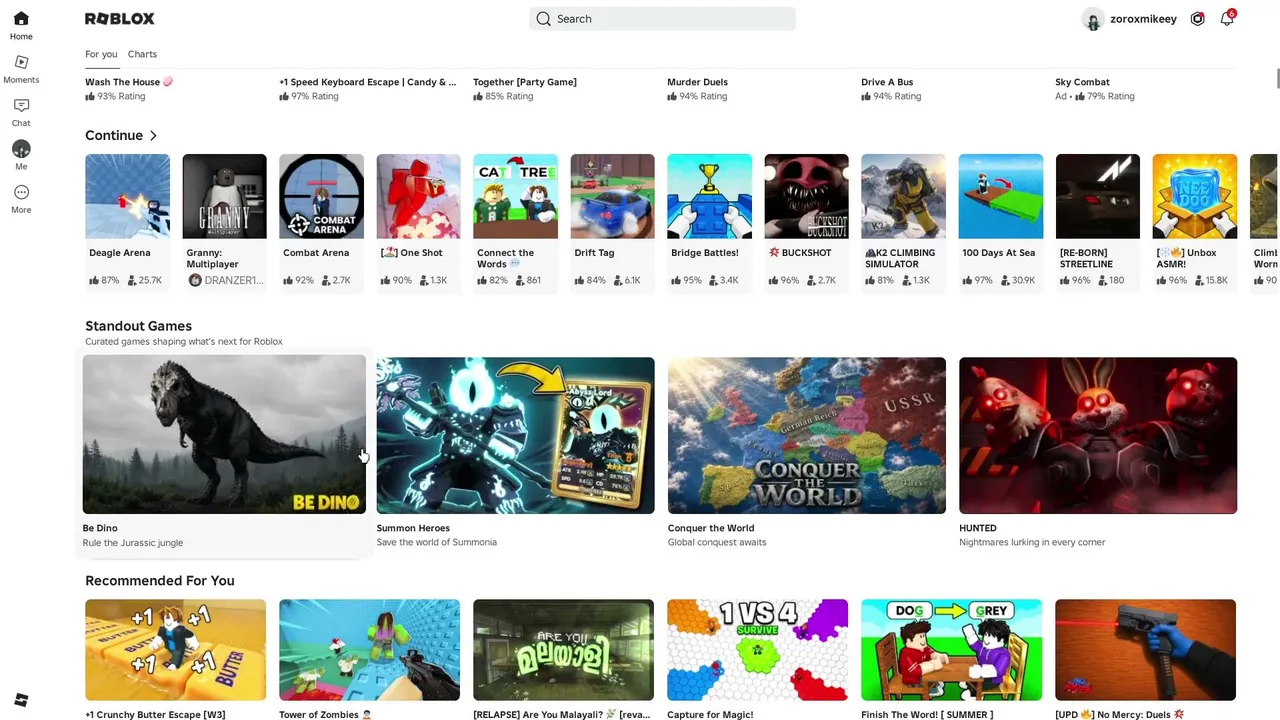Click the Search input field
1280x720 pixels.
(662, 19)
